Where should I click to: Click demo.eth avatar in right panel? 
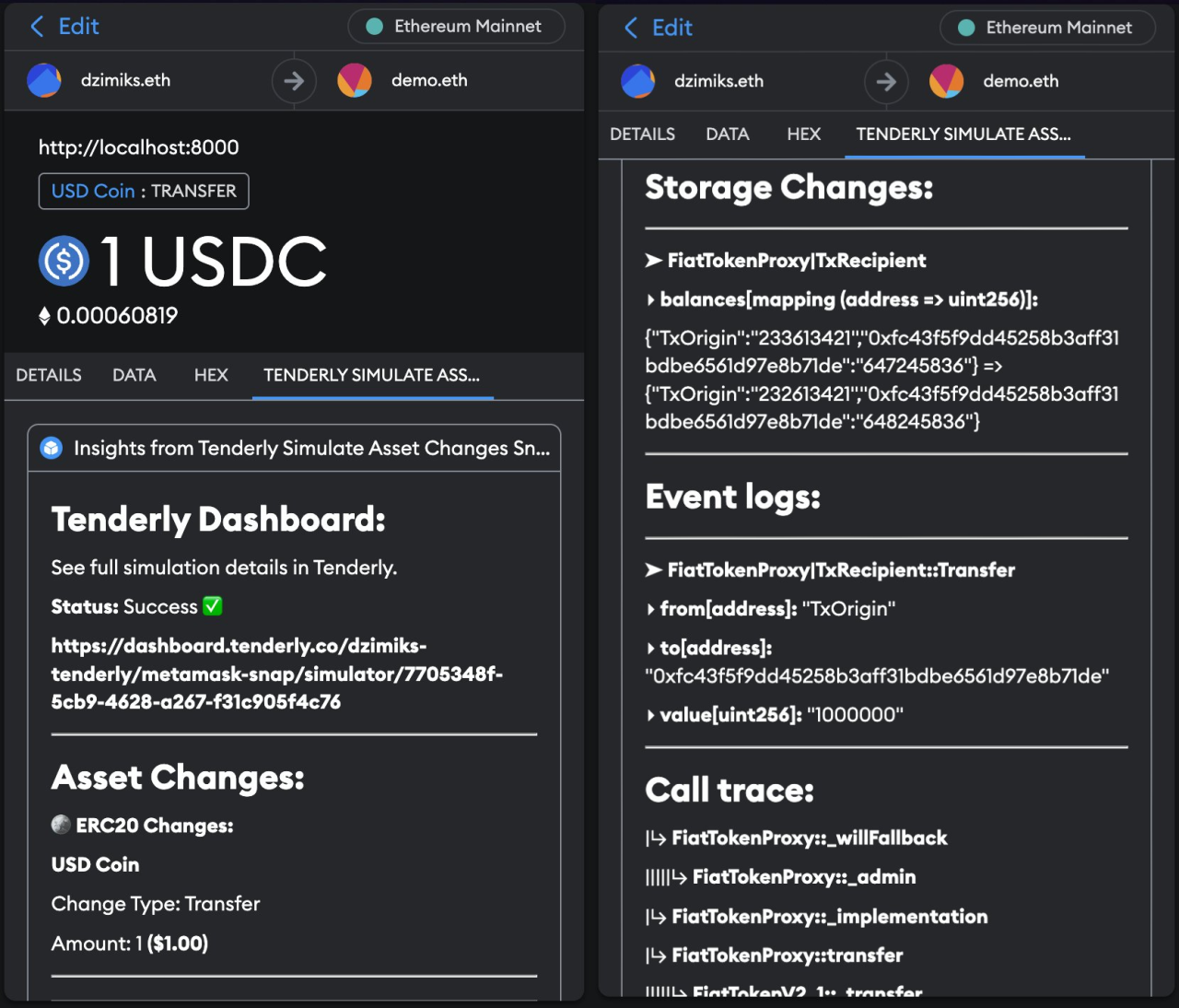[x=947, y=81]
